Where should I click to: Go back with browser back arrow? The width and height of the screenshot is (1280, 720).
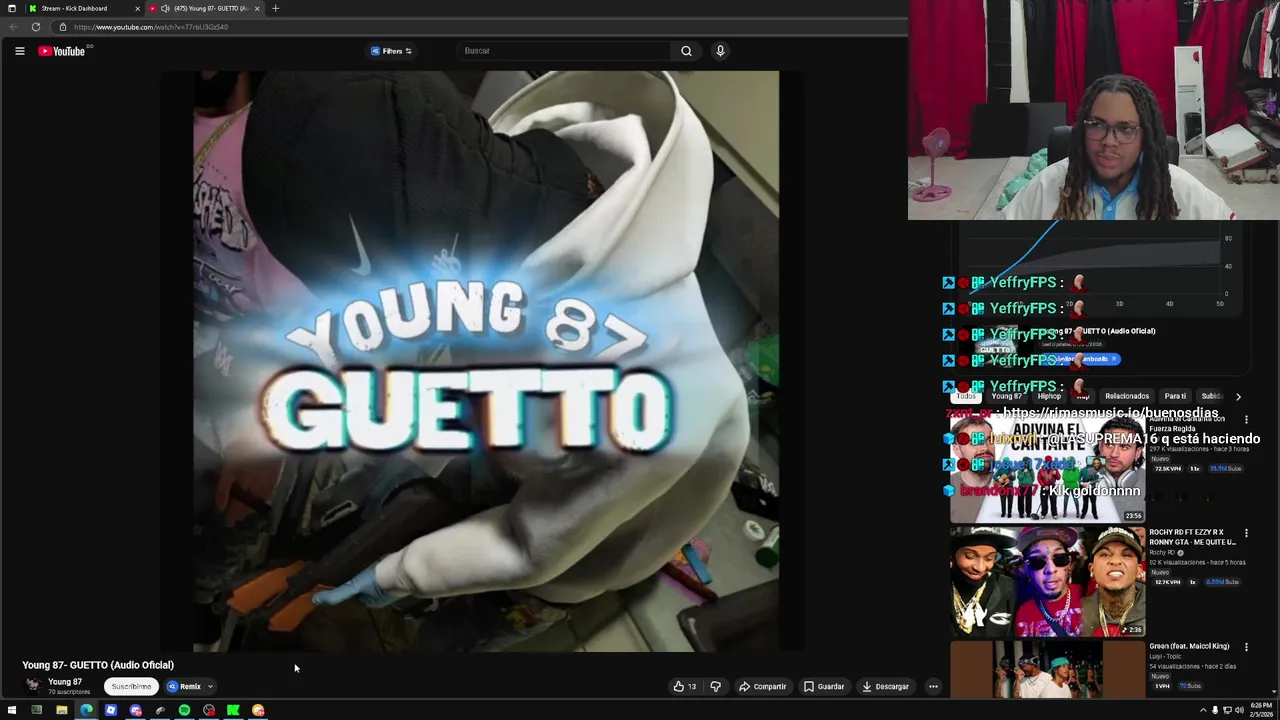pyautogui.click(x=14, y=27)
